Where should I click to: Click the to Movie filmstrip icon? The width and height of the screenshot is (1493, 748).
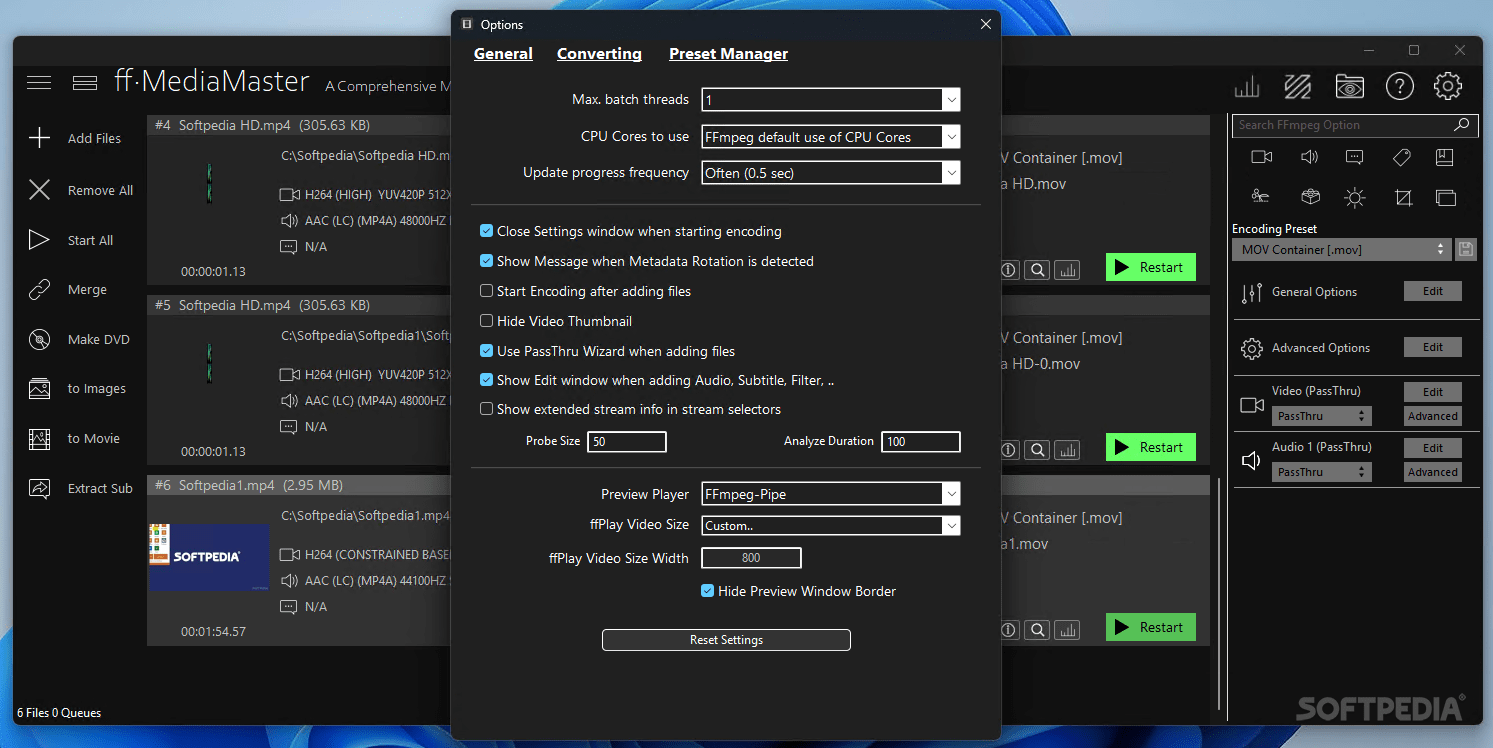[39, 439]
